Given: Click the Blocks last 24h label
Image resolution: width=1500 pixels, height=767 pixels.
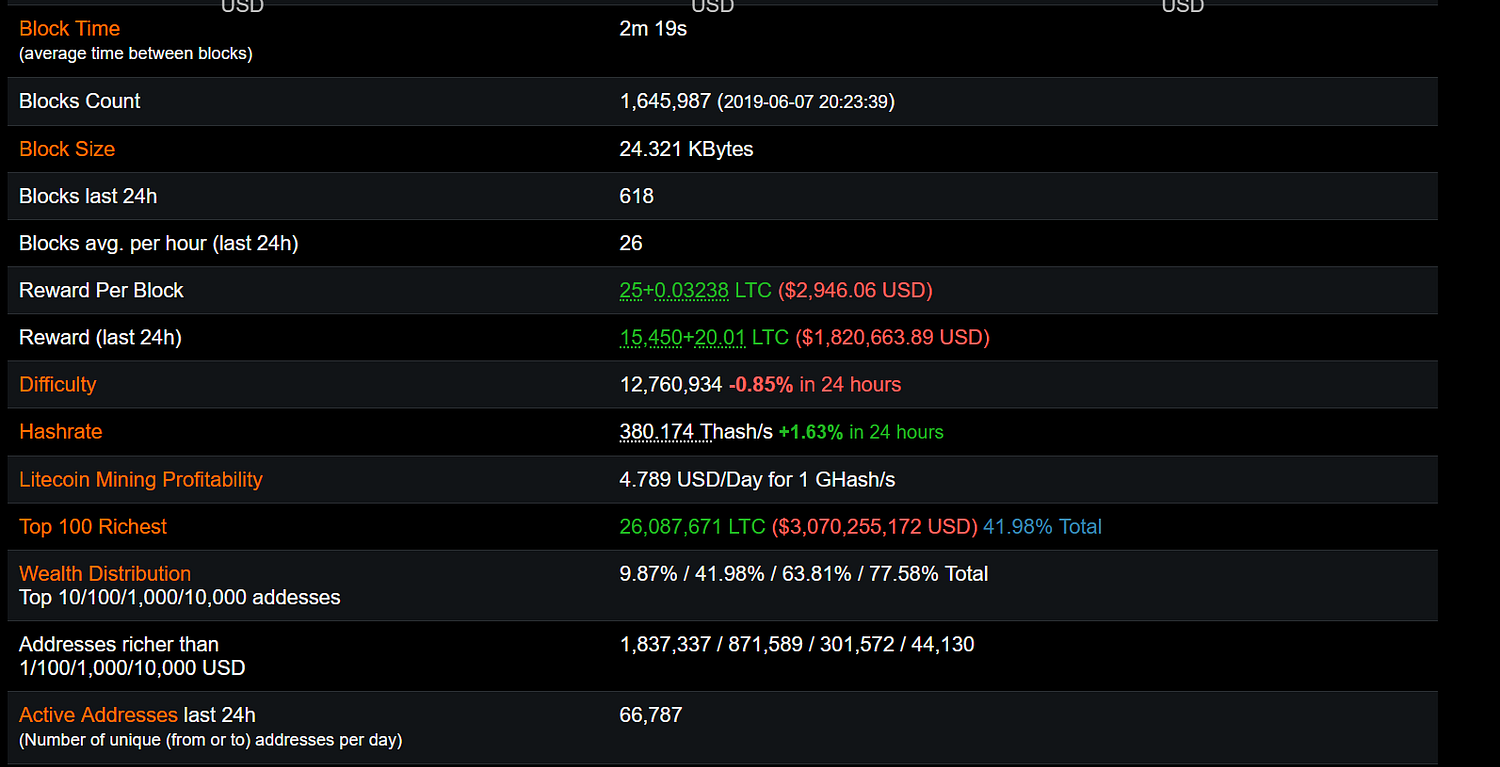Looking at the screenshot, I should click(88, 196).
